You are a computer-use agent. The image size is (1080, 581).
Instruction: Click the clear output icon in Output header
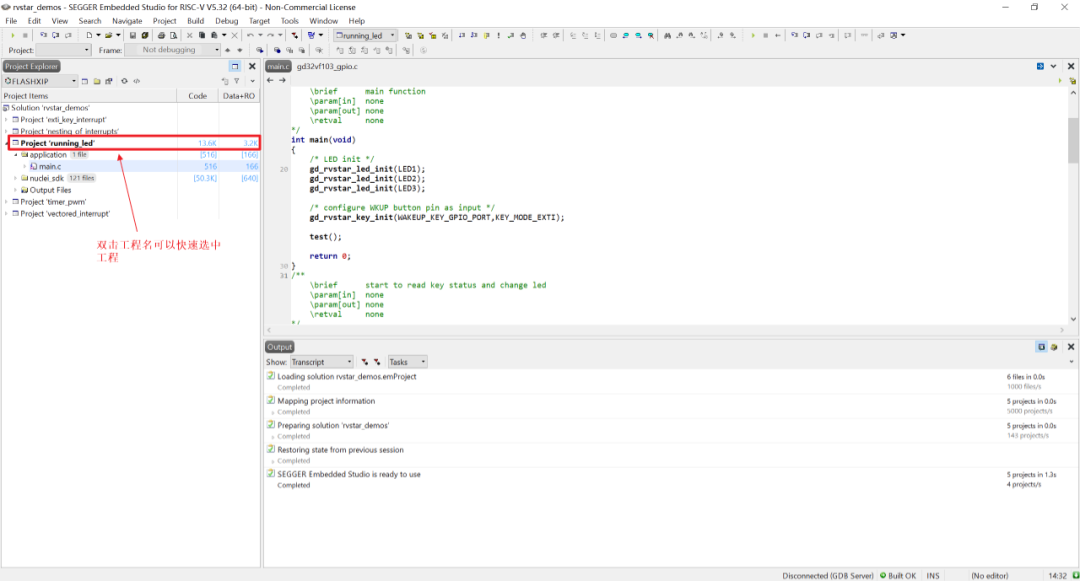coord(1054,347)
